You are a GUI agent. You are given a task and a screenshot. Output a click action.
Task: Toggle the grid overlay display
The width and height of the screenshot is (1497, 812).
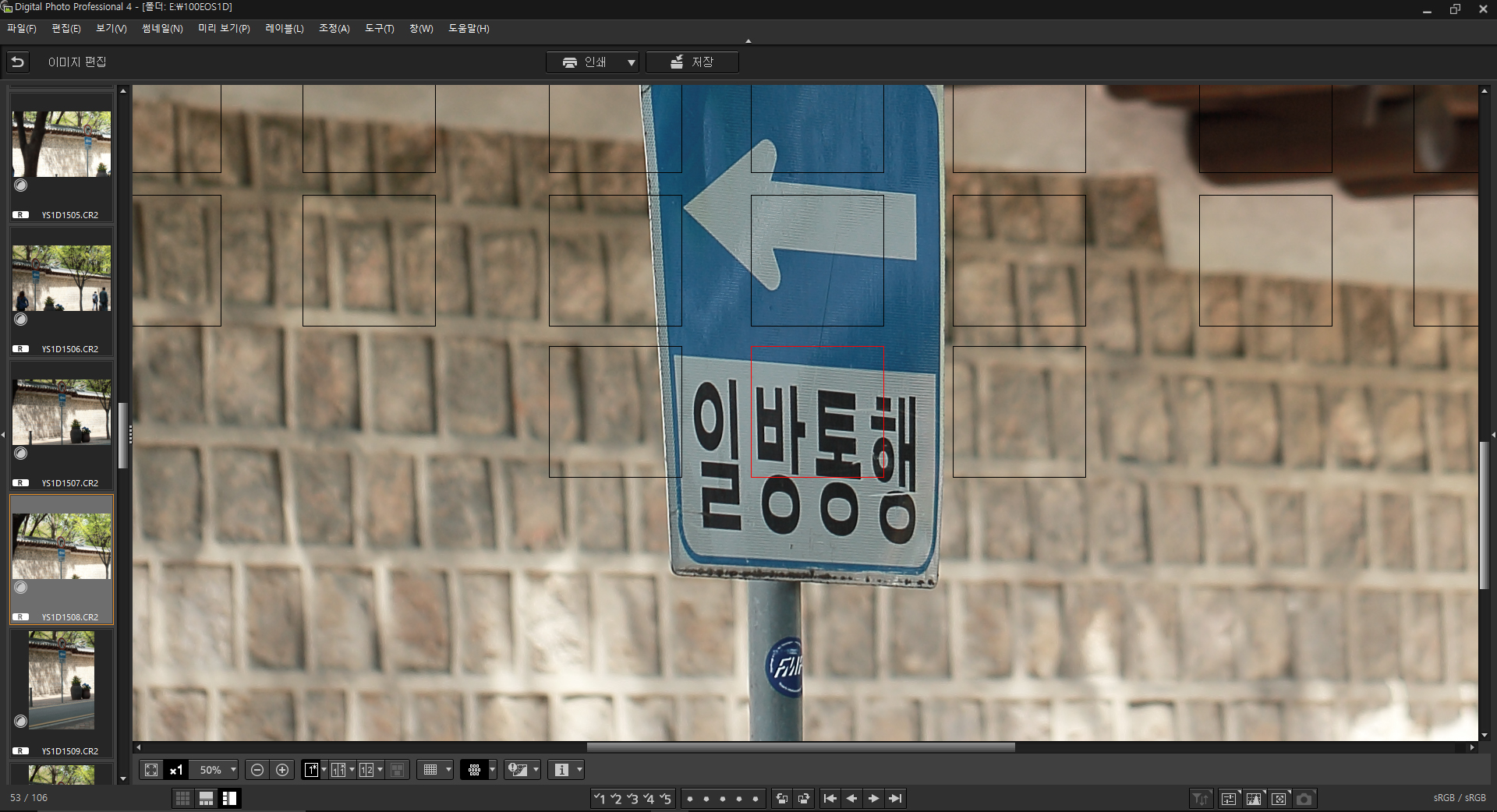point(430,770)
